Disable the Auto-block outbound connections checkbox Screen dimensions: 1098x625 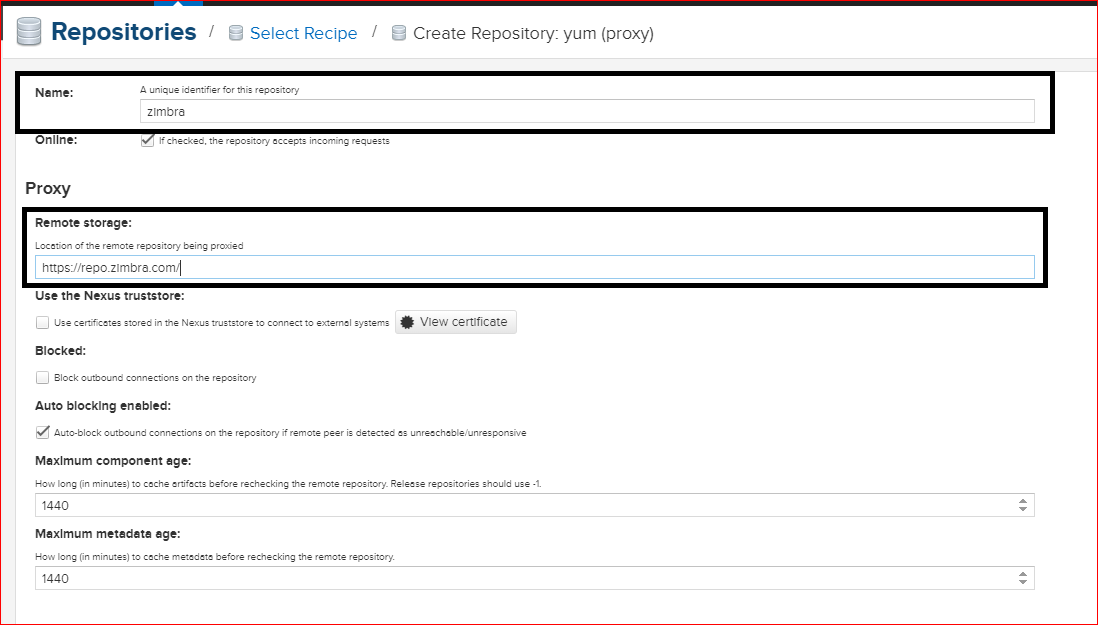(x=42, y=433)
